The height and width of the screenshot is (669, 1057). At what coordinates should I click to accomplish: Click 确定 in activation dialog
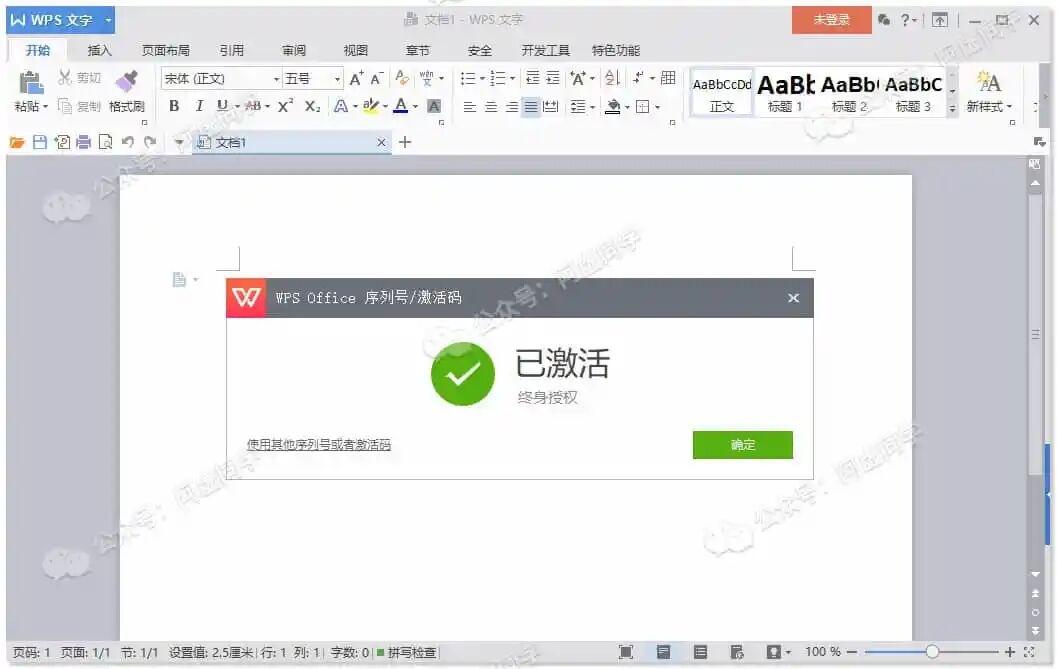743,445
